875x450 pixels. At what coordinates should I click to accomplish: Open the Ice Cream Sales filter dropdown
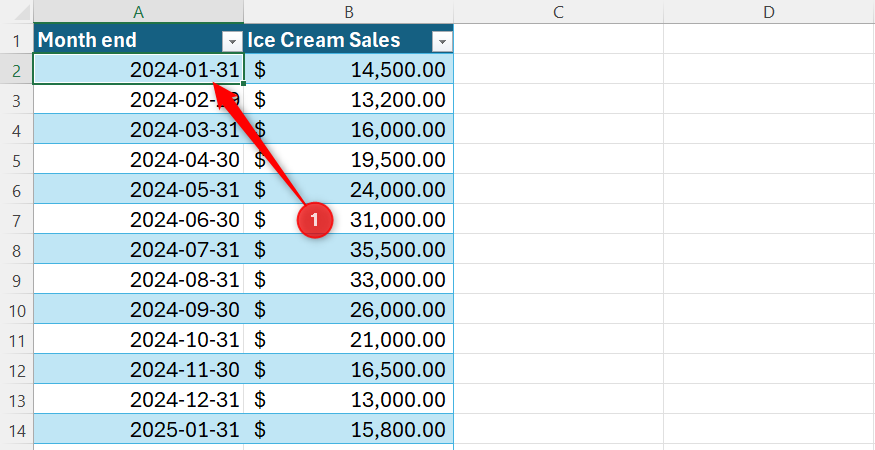click(x=442, y=41)
